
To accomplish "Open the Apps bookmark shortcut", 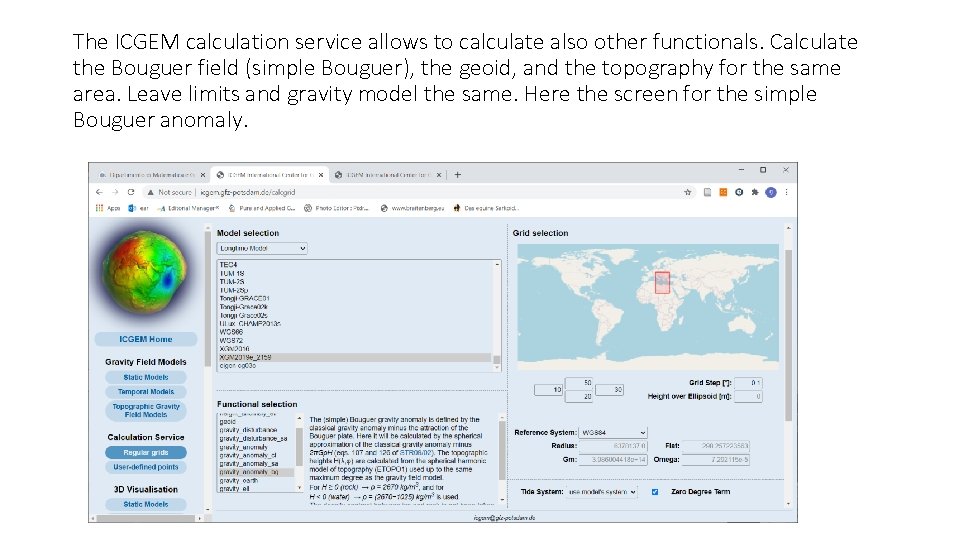I will pyautogui.click(x=108, y=208).
